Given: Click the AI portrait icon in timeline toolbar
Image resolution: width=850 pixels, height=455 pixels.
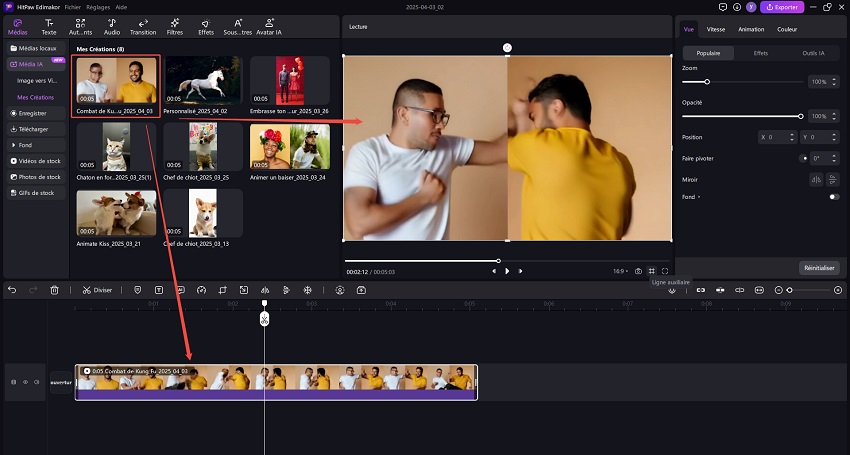Looking at the screenshot, I should 340,290.
